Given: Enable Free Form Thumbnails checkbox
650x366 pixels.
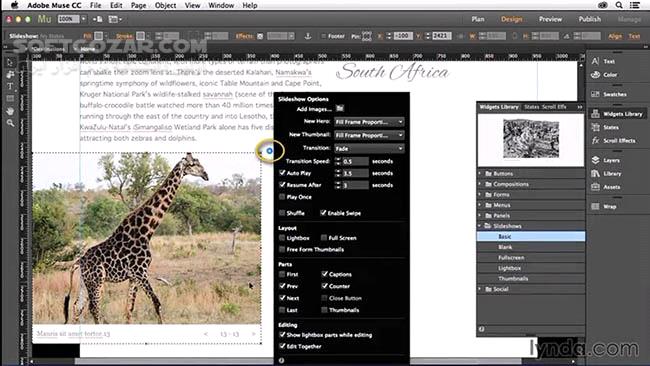Looking at the screenshot, I should (x=282, y=249).
